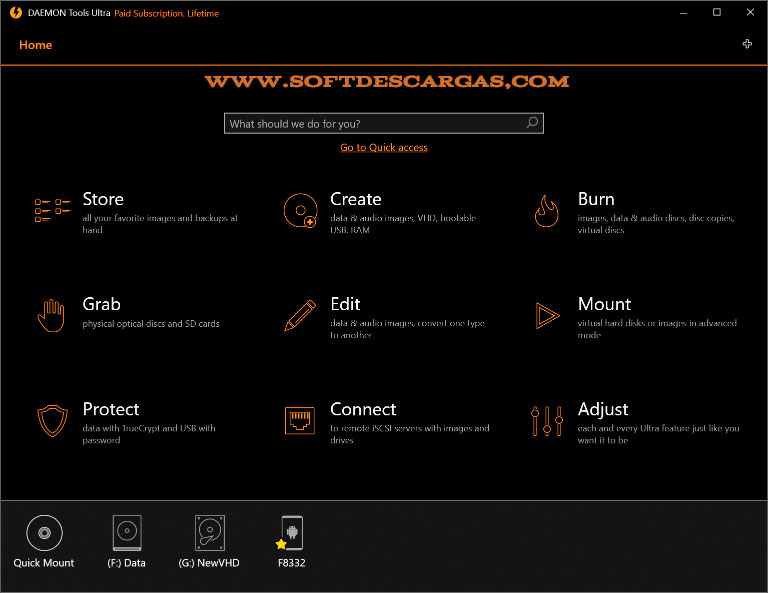The image size is (768, 593).
Task: Click the DAEMON Tools lightning logo
Action: [16, 13]
